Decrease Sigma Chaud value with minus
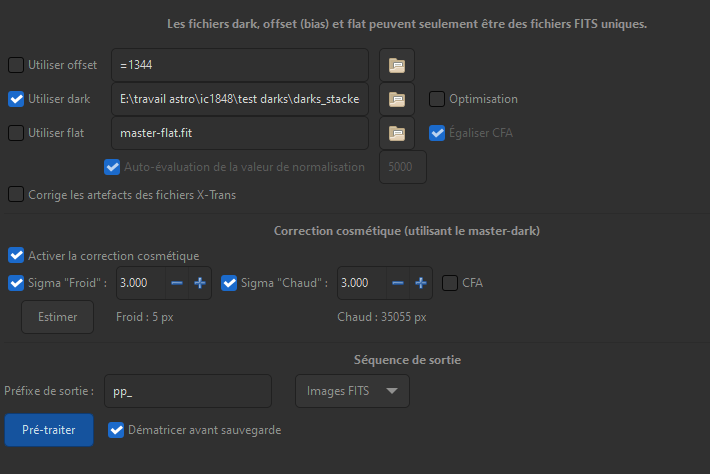The width and height of the screenshot is (710, 474). [397, 283]
